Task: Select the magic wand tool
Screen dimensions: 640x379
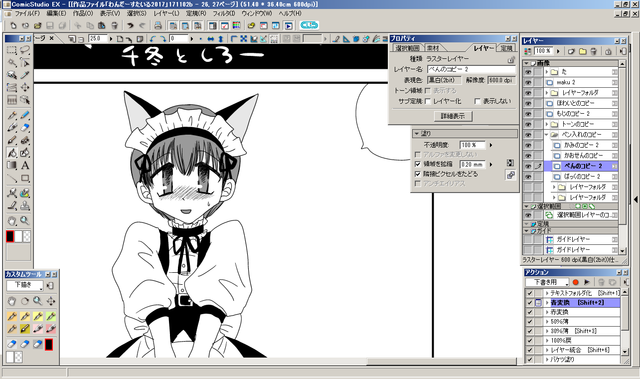Action: tap(12, 62)
